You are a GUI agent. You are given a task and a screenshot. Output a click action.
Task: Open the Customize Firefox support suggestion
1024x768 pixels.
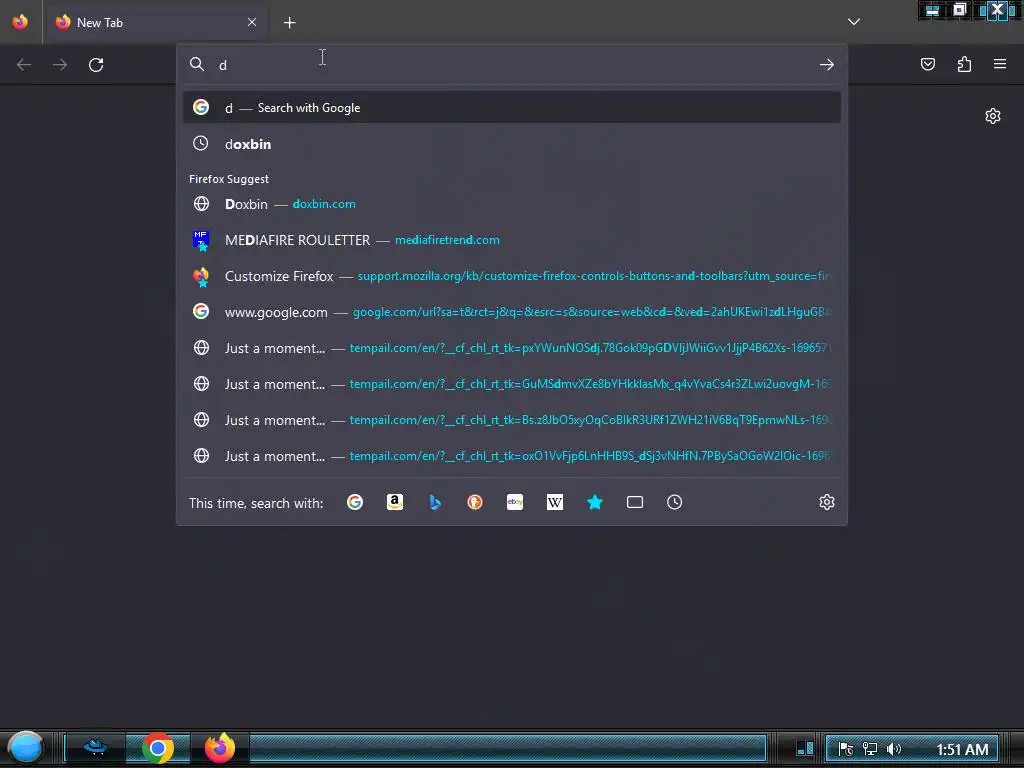point(512,276)
